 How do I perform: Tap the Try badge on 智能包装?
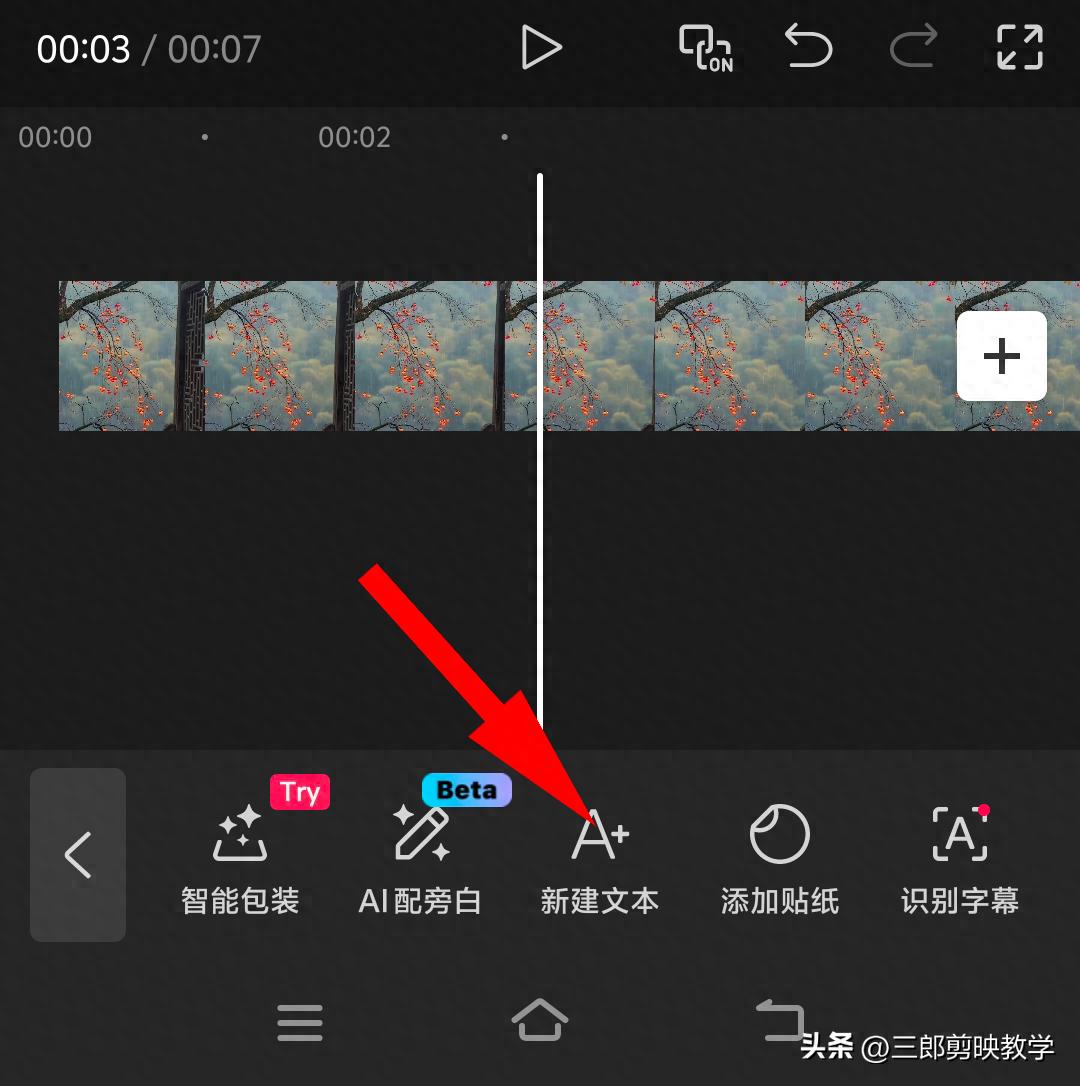click(x=300, y=792)
